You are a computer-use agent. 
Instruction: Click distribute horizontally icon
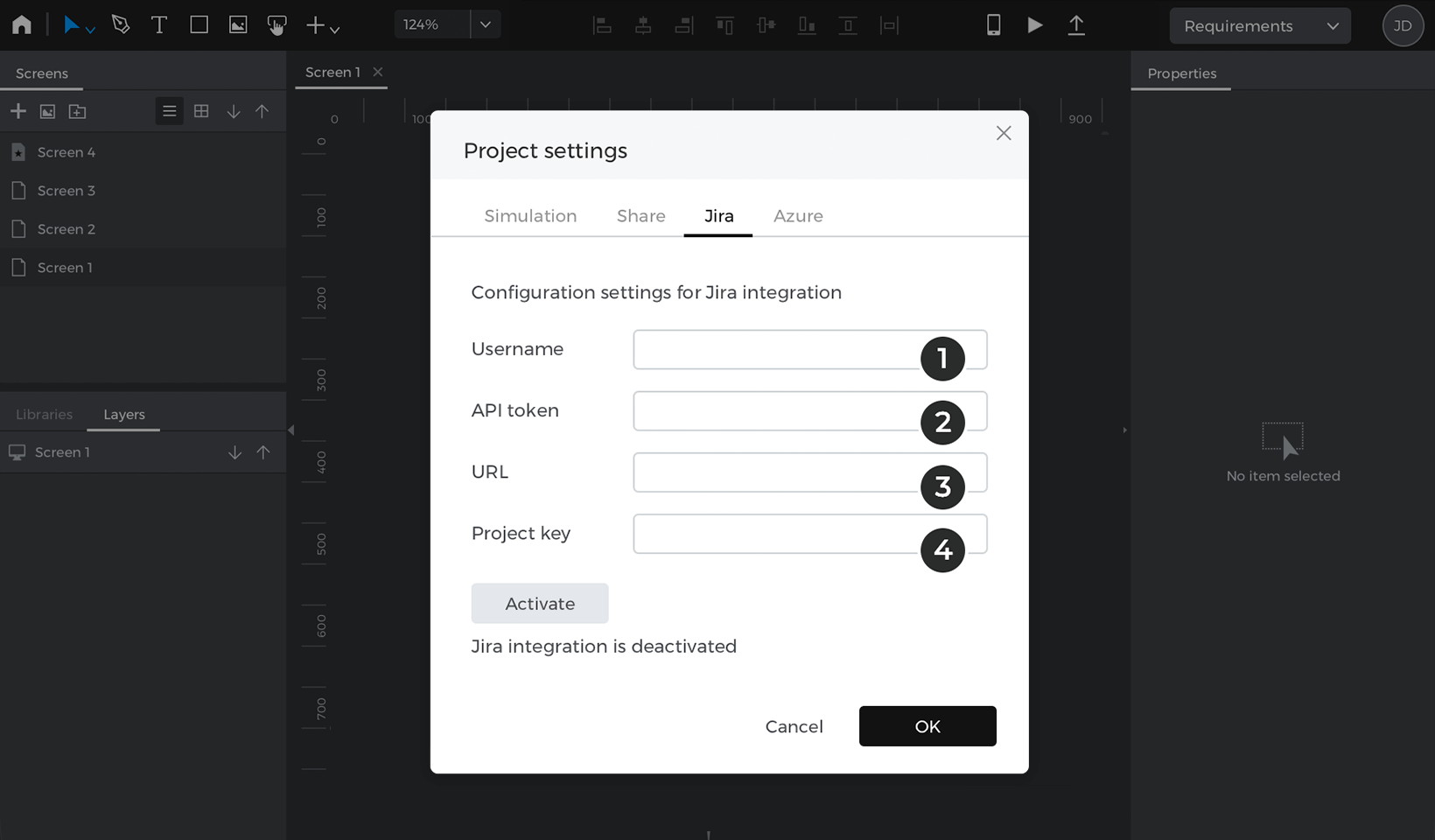point(889,25)
